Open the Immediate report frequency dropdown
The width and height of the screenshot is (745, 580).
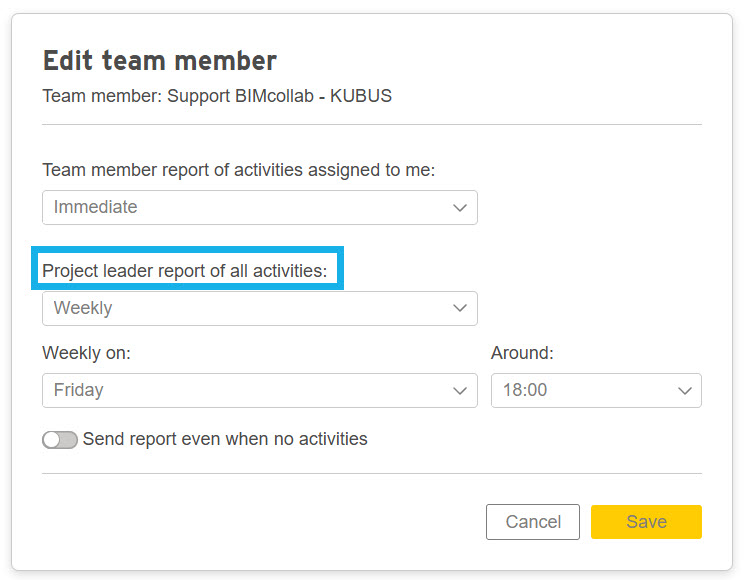pos(259,208)
